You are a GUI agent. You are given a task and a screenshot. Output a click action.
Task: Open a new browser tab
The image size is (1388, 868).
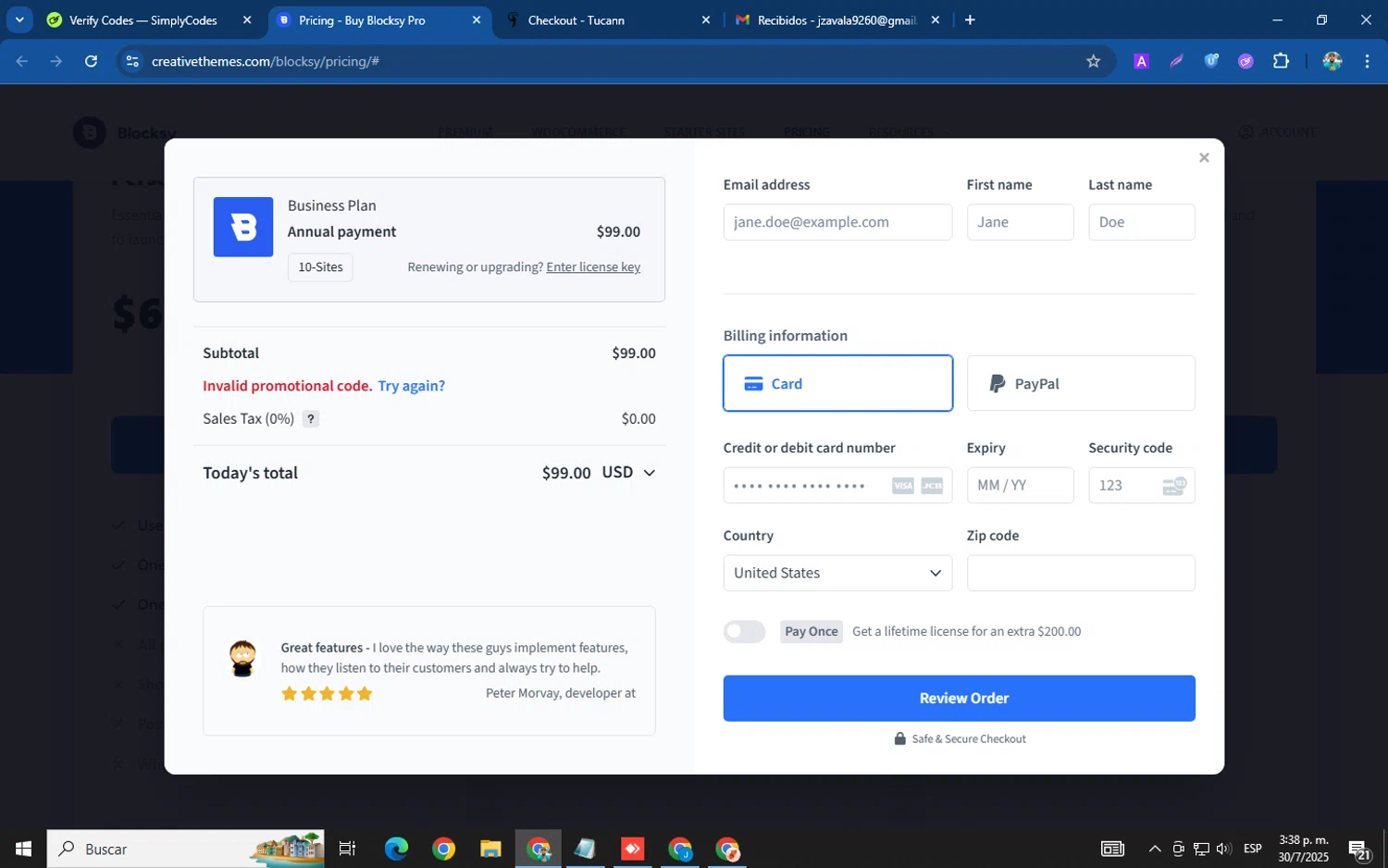[x=970, y=19]
